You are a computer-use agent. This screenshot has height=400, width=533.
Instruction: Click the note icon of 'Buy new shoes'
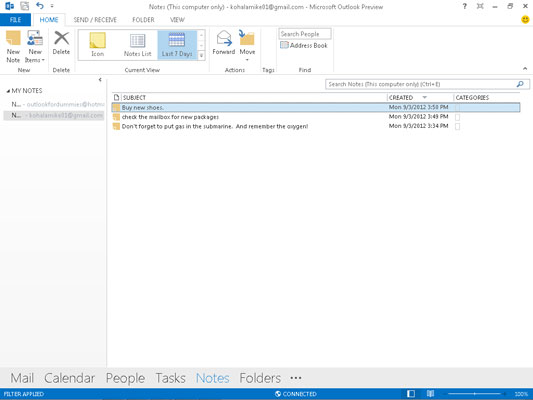(x=116, y=108)
